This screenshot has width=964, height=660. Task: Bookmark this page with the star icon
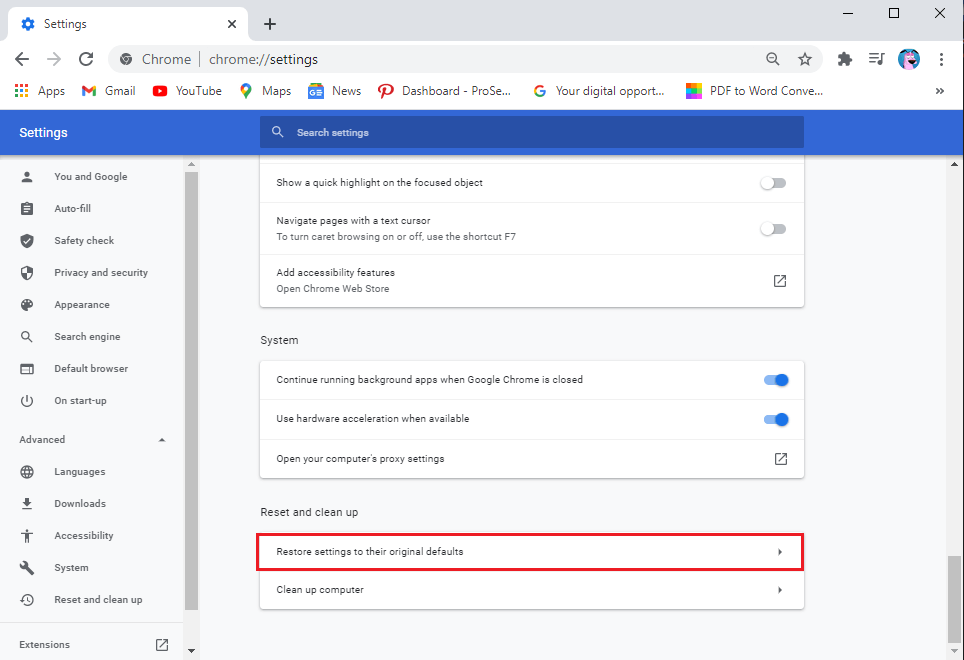(804, 59)
